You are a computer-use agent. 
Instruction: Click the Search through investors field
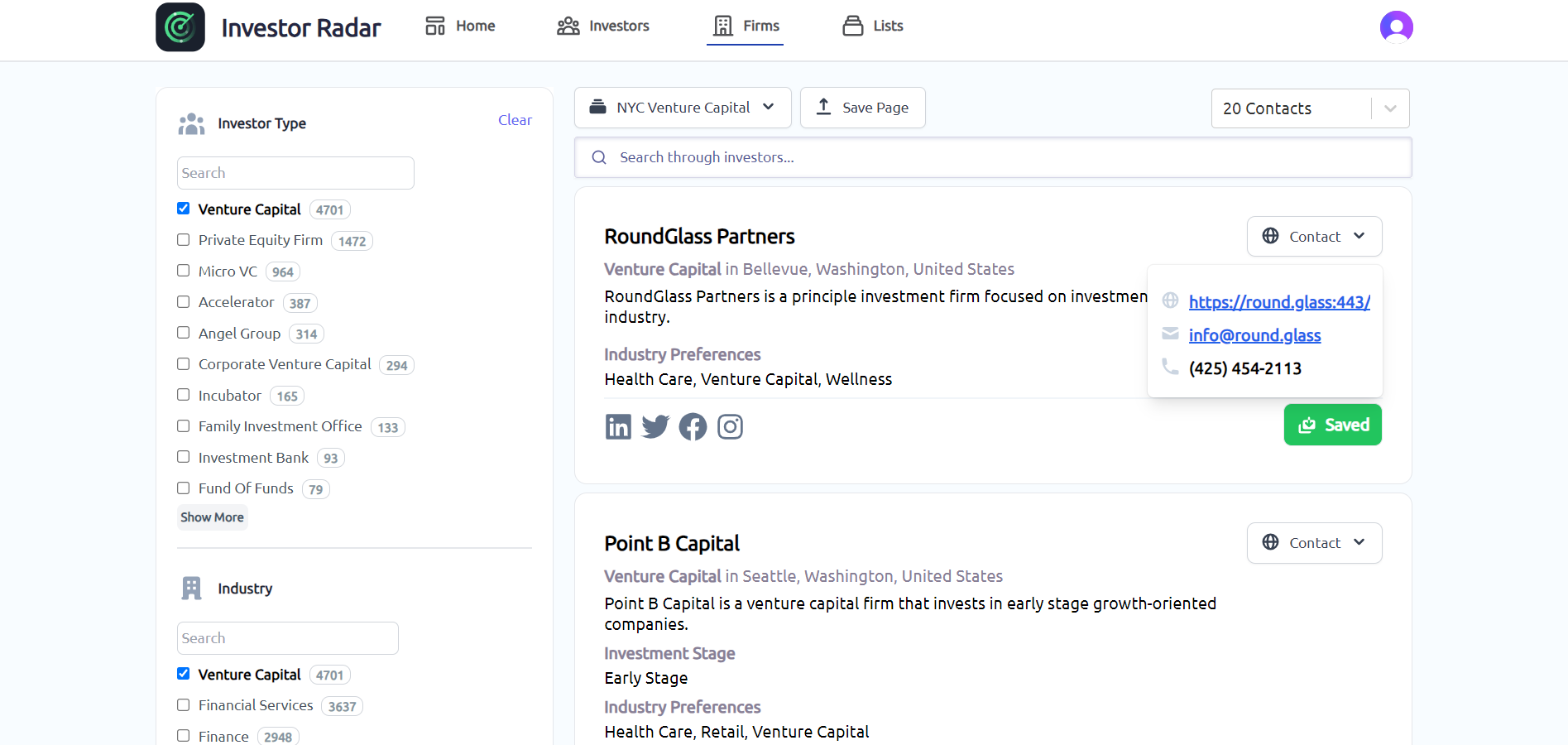(x=993, y=157)
